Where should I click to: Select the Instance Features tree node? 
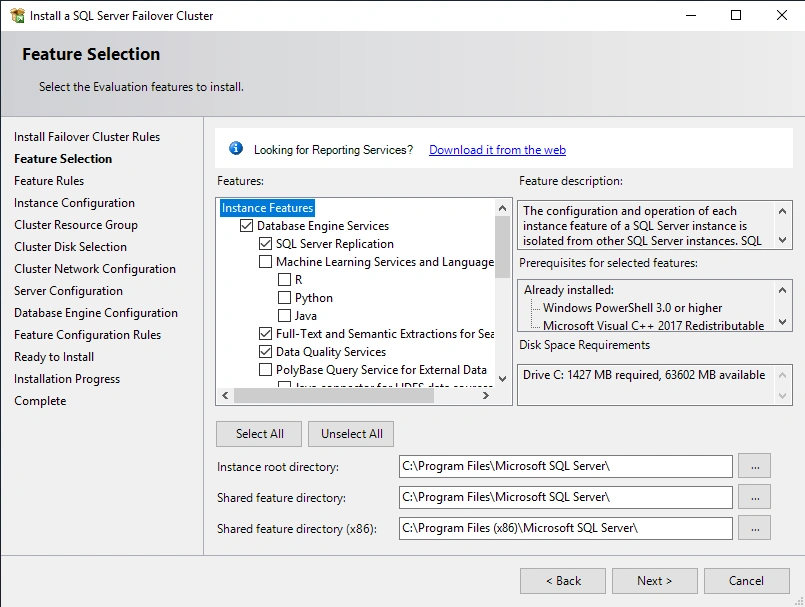(267, 207)
